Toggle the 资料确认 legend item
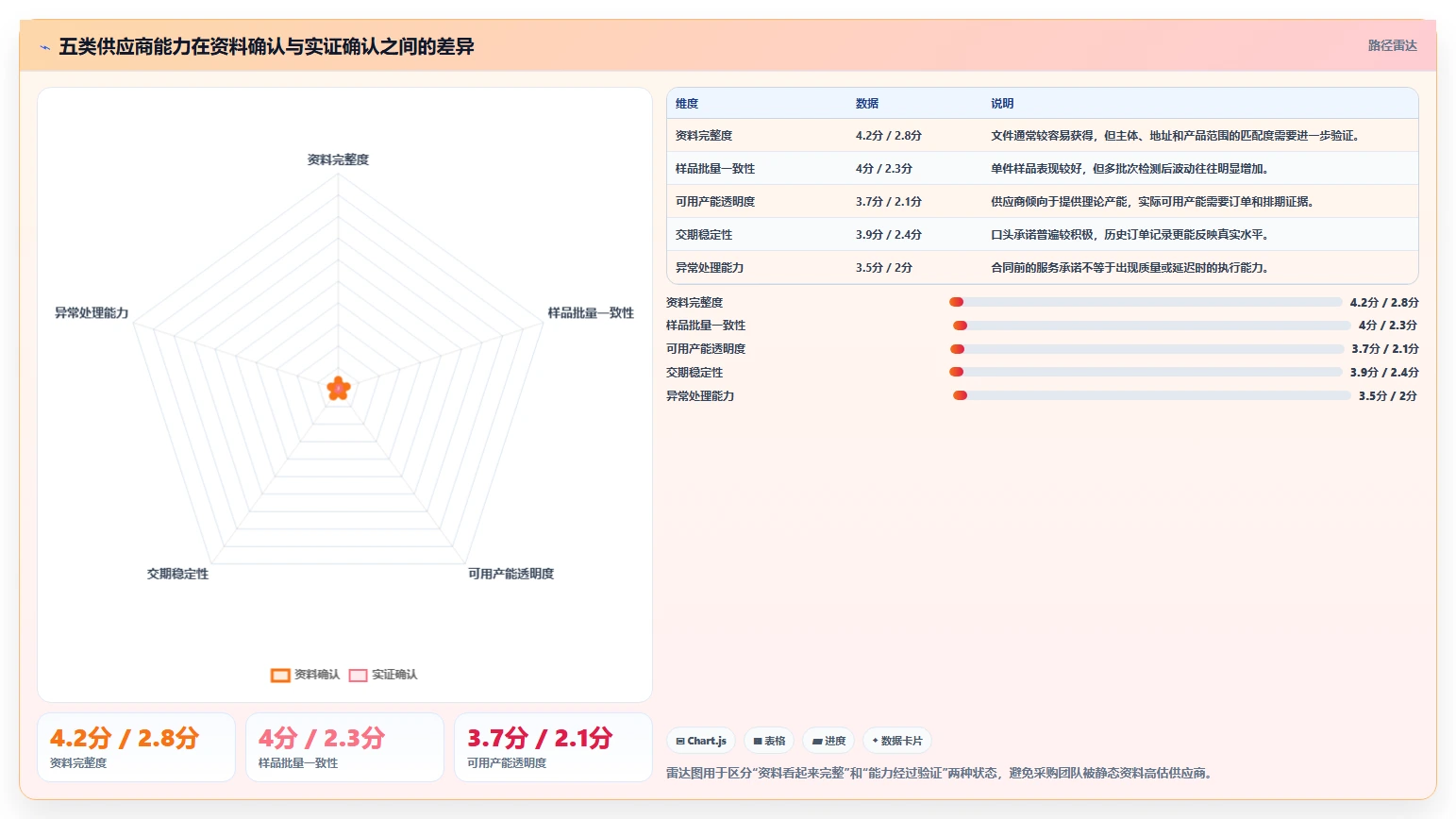This screenshot has height=819, width=1456. [305, 675]
